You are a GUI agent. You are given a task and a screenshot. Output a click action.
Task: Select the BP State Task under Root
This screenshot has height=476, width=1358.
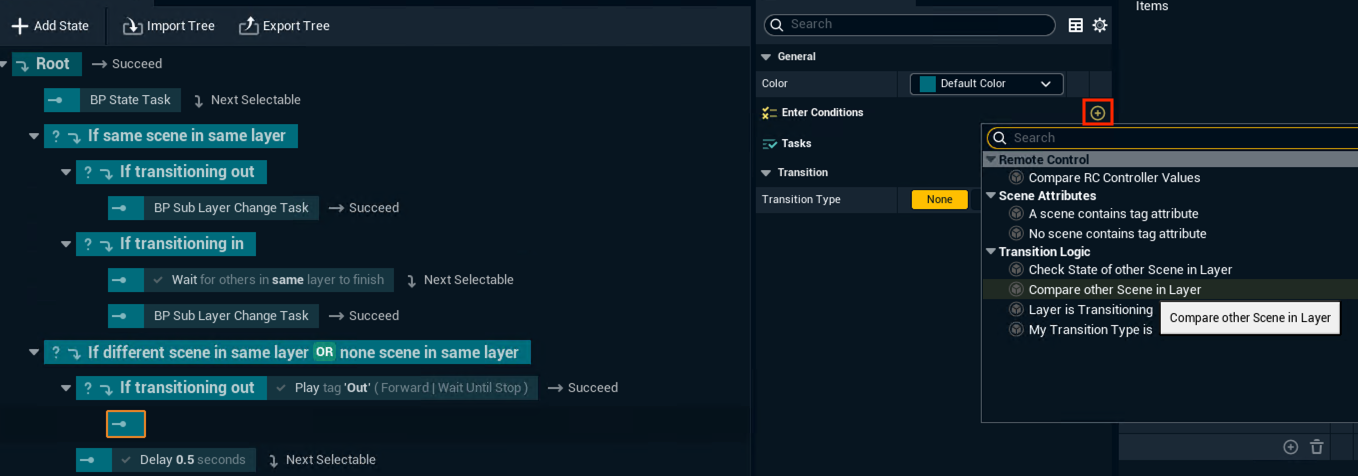tap(113, 100)
